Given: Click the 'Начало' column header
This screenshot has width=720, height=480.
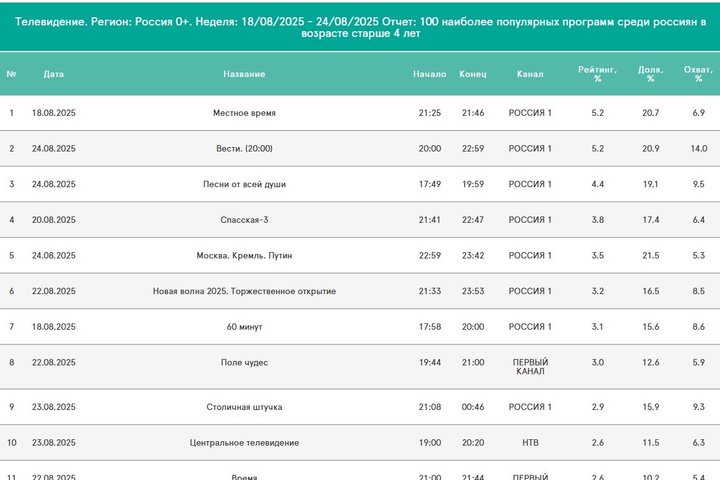Looking at the screenshot, I should pyautogui.click(x=429, y=74).
